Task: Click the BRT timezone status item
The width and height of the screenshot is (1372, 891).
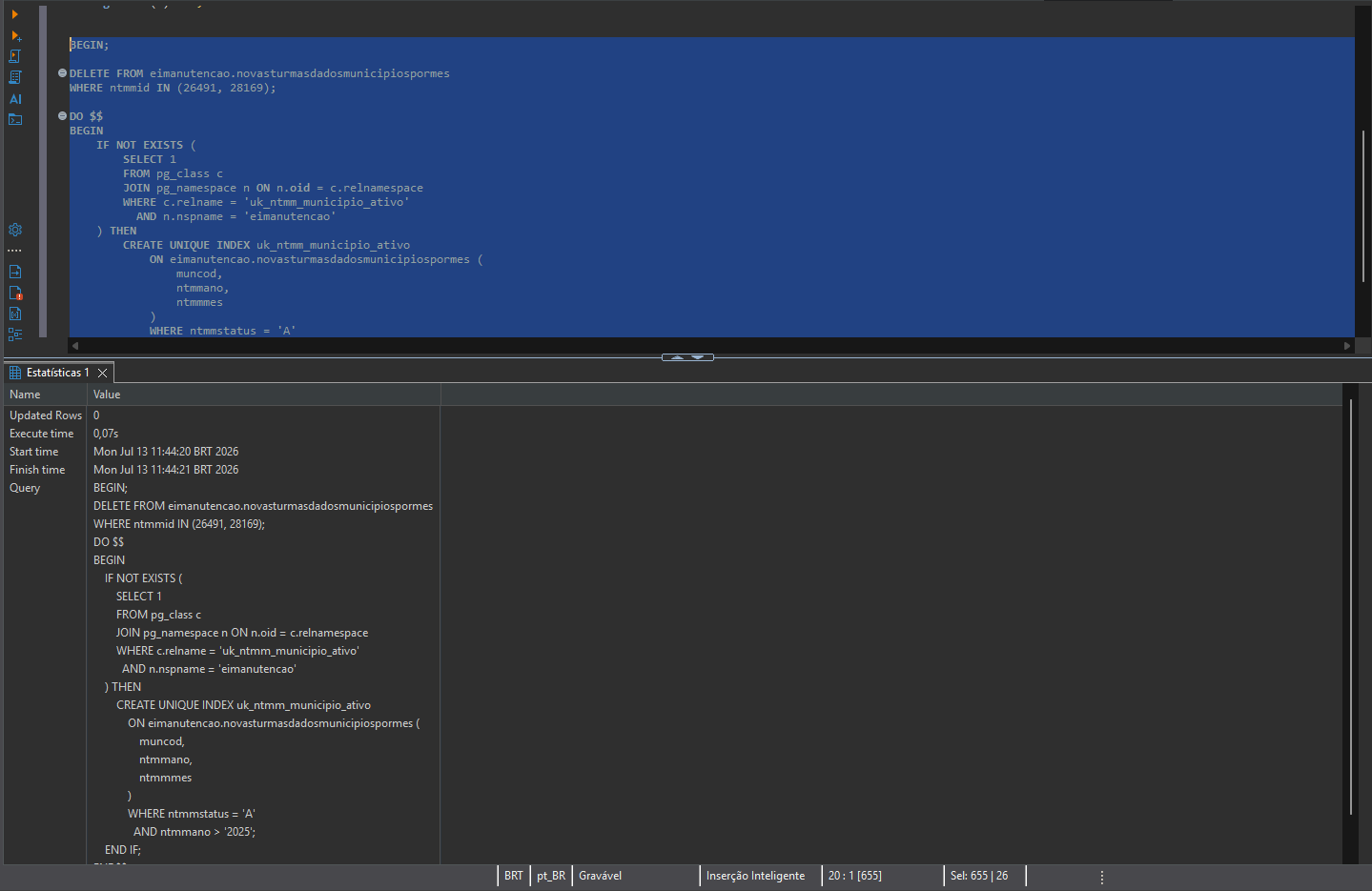Action: [514, 876]
